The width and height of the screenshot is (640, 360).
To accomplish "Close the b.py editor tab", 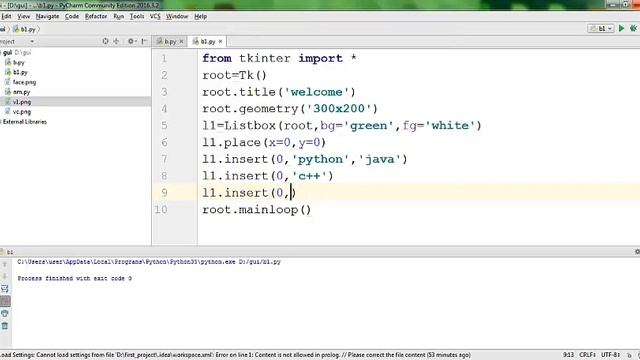I will [x=181, y=42].
